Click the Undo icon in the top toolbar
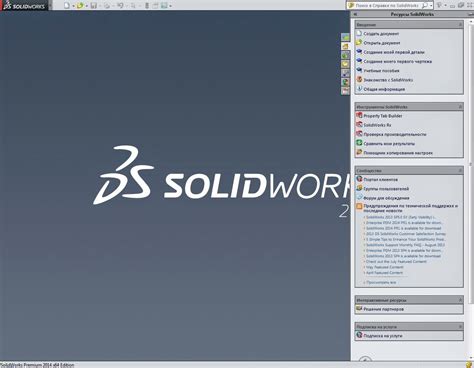Screen dimensions: 474x368 [x=120, y=5]
